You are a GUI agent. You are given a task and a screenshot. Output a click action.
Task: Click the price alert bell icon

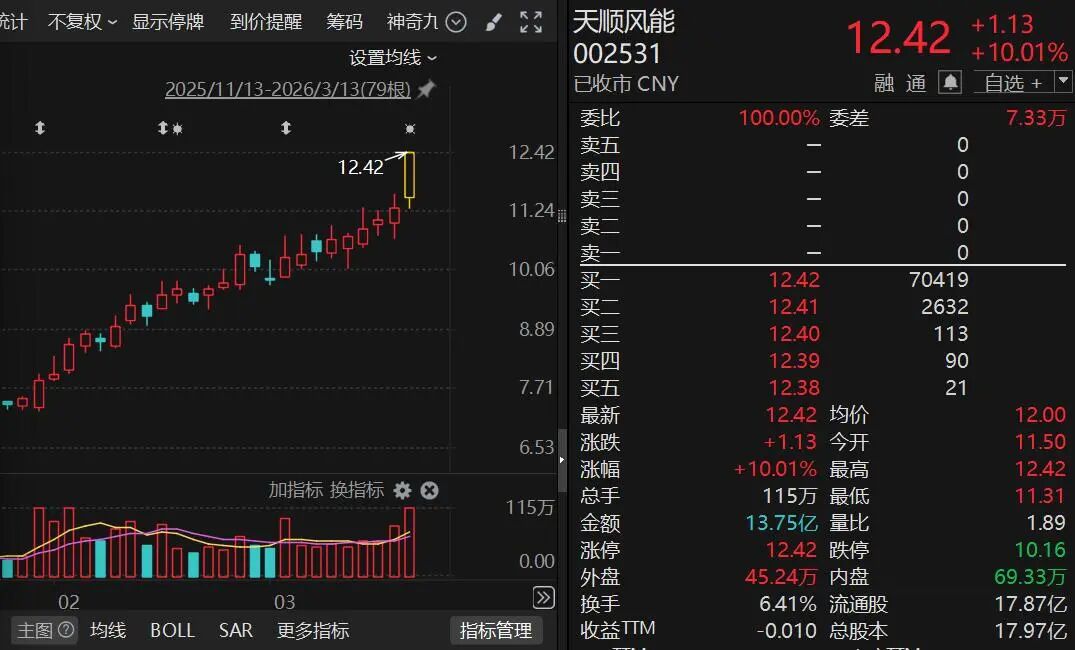(948, 83)
